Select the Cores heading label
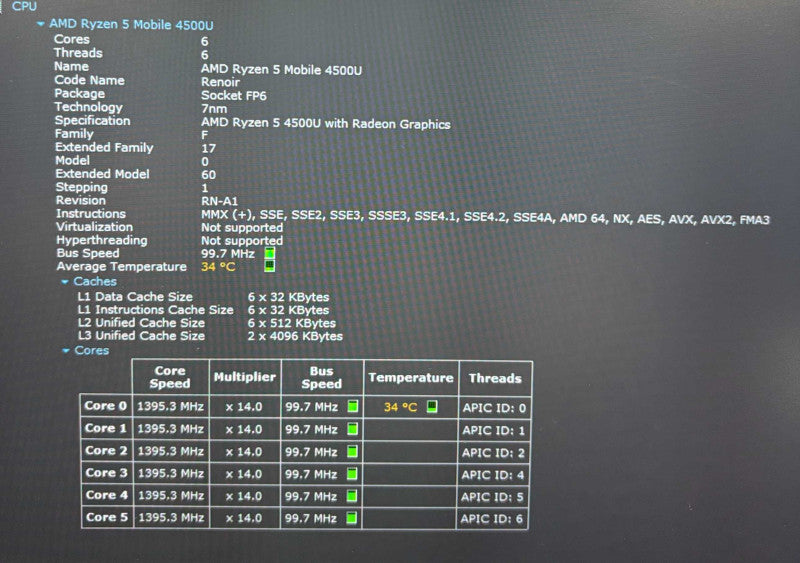This screenshot has width=800, height=563. [x=92, y=350]
